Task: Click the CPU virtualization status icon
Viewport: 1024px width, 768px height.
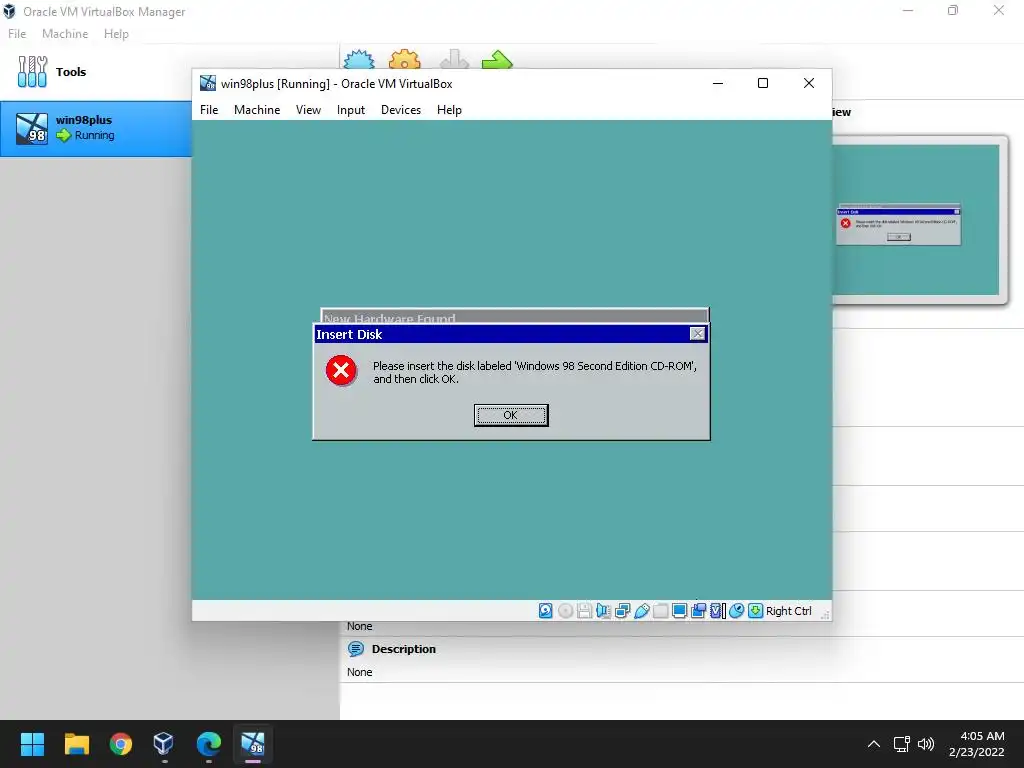Action: pyautogui.click(x=717, y=611)
